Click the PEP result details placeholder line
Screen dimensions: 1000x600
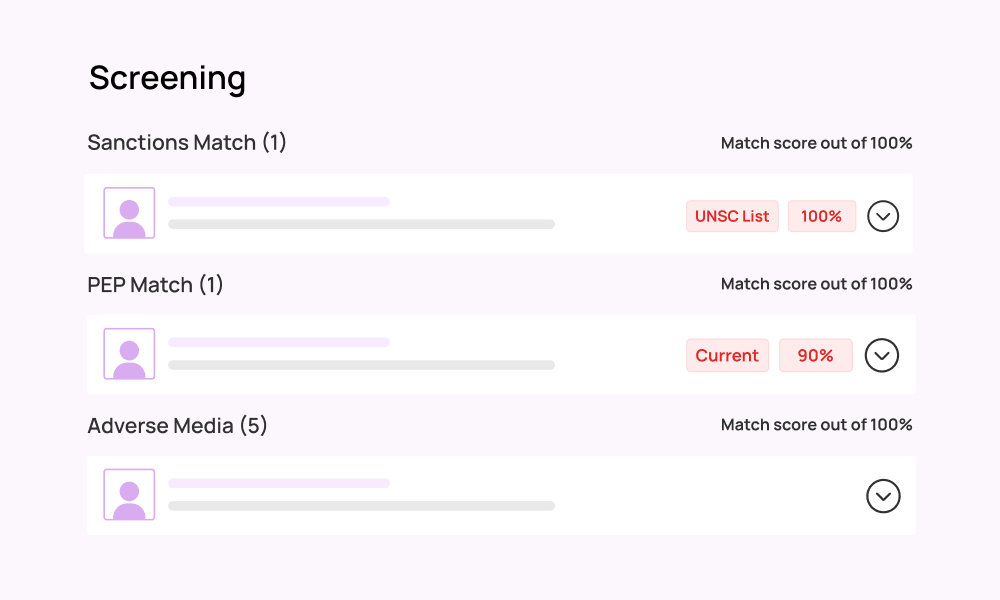(x=362, y=365)
